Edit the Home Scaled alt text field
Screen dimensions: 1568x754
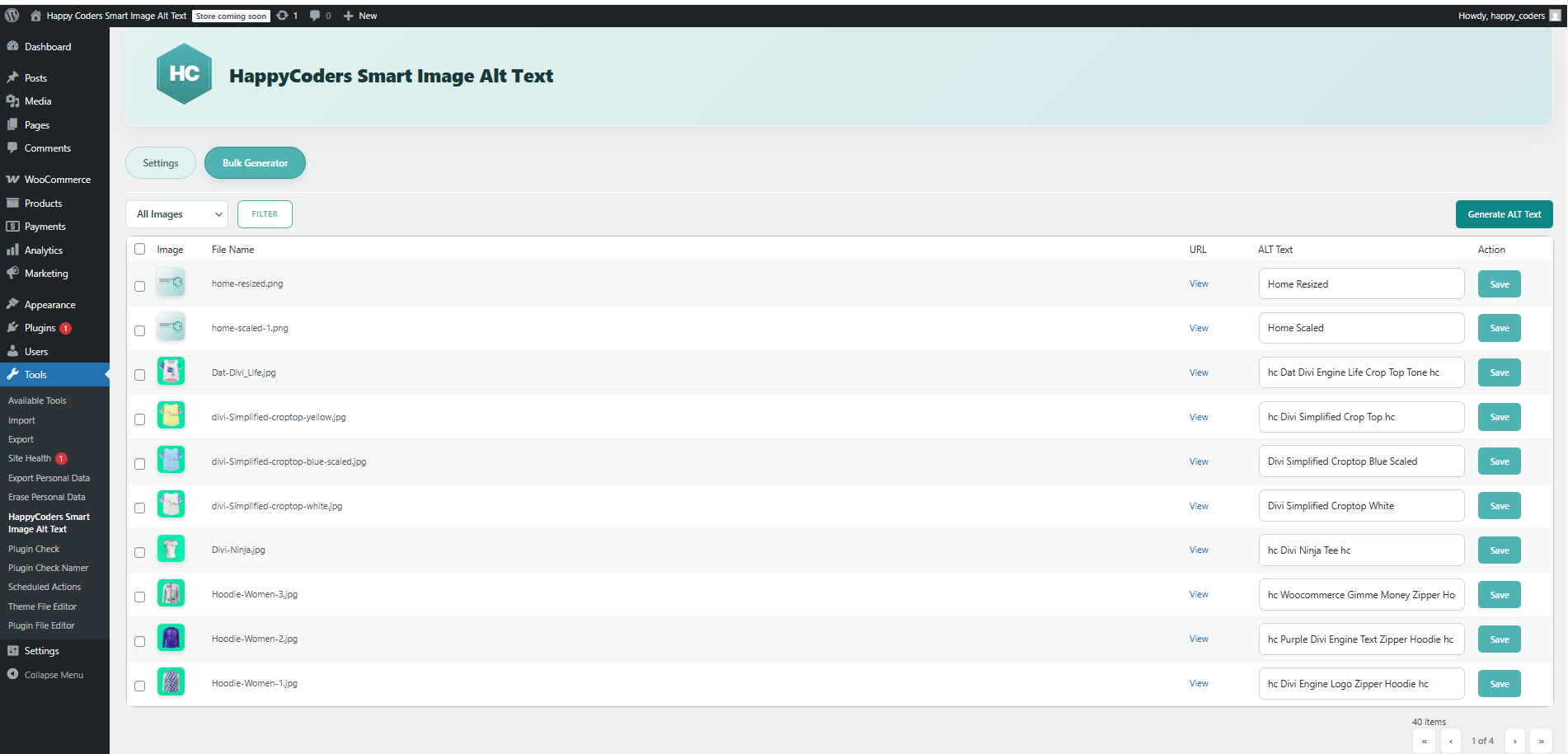click(1361, 328)
